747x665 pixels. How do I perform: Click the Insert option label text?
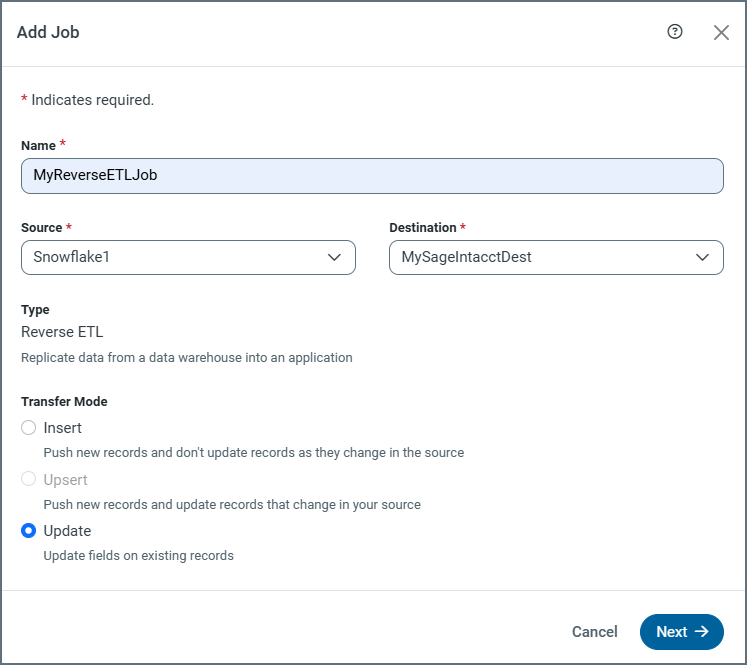point(63,428)
